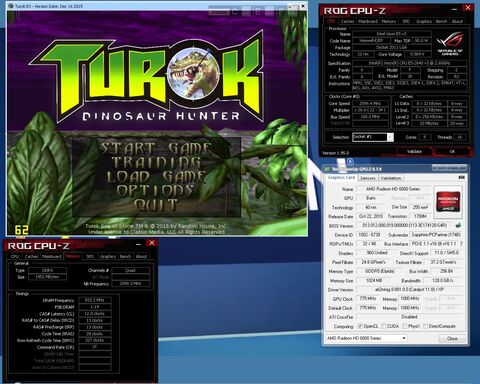480x384 pixels.
Task: Click the GPU-Z Driver Version field
Action: (409, 290)
